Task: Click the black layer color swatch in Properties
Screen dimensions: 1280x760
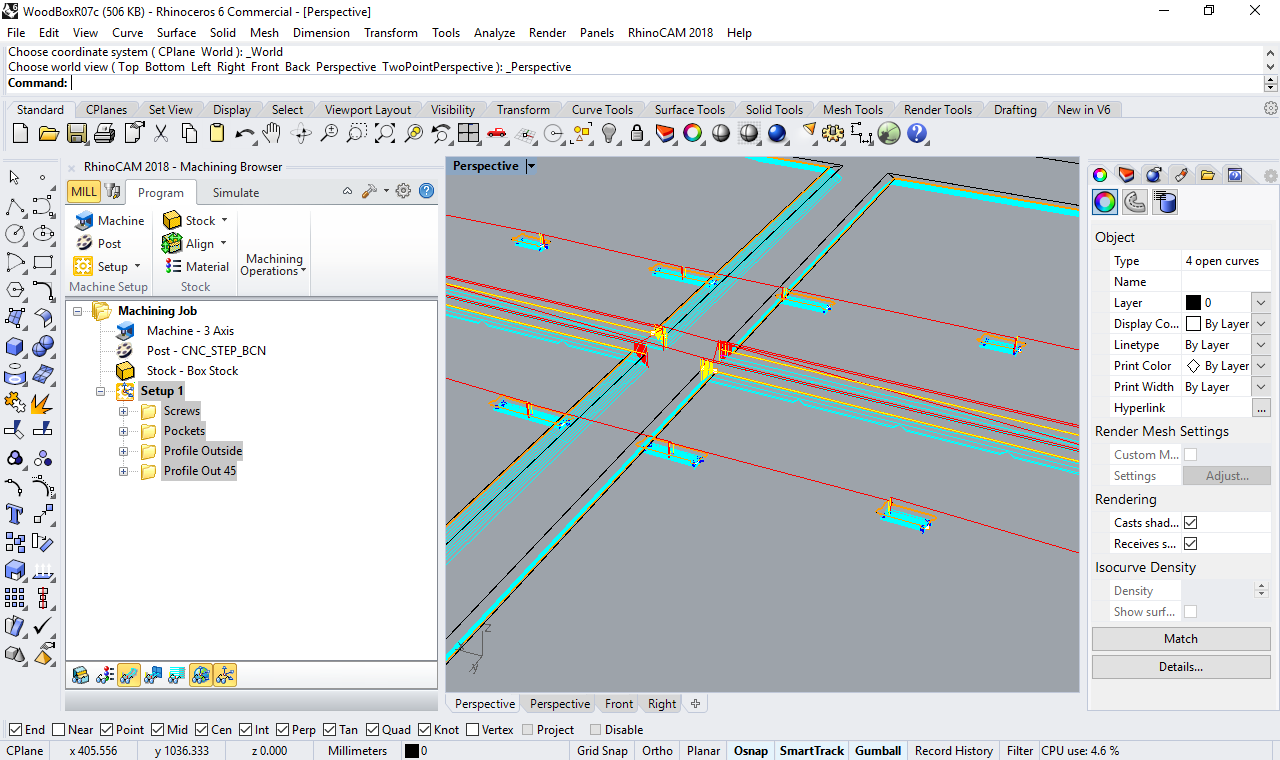Action: [x=1193, y=303]
